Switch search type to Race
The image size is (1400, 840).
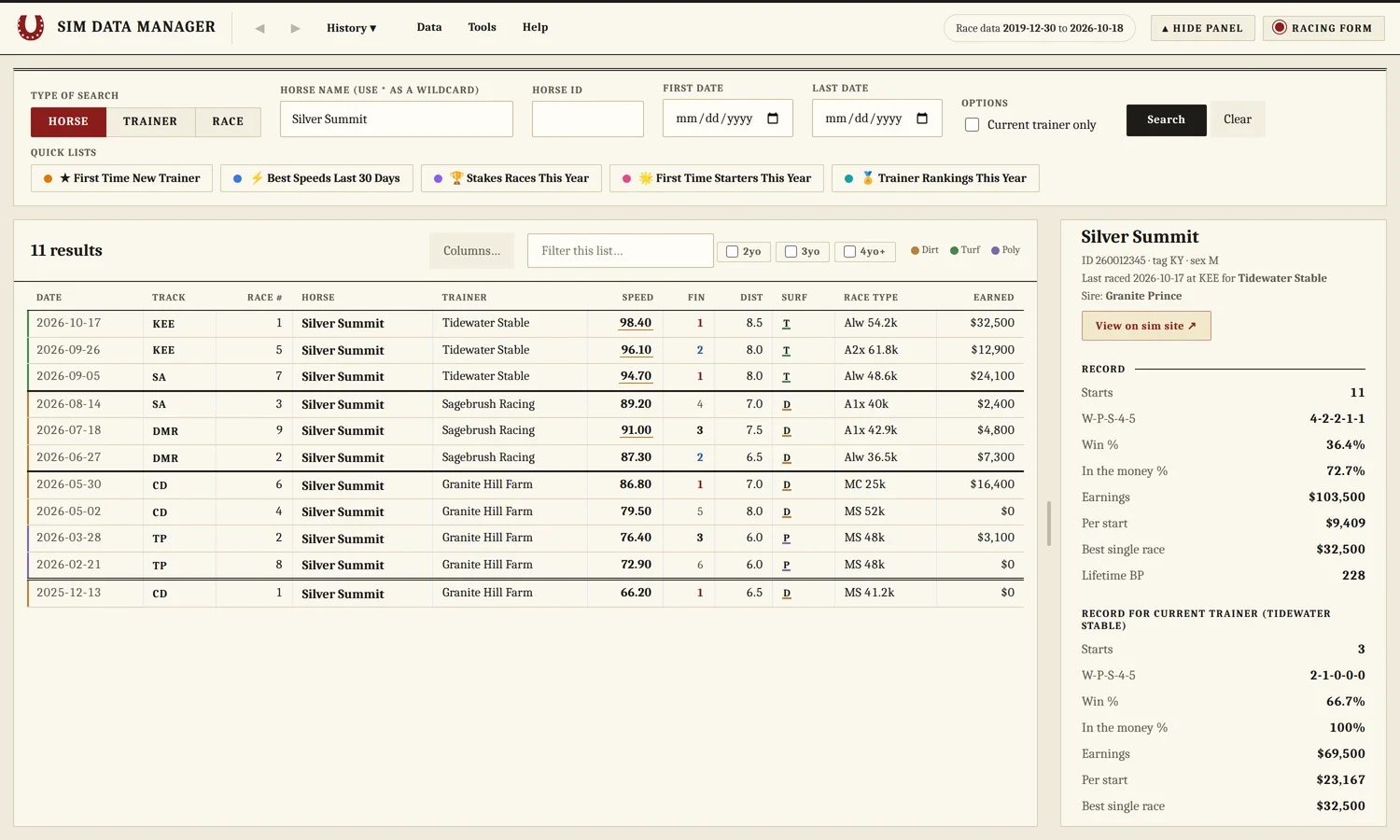(228, 121)
